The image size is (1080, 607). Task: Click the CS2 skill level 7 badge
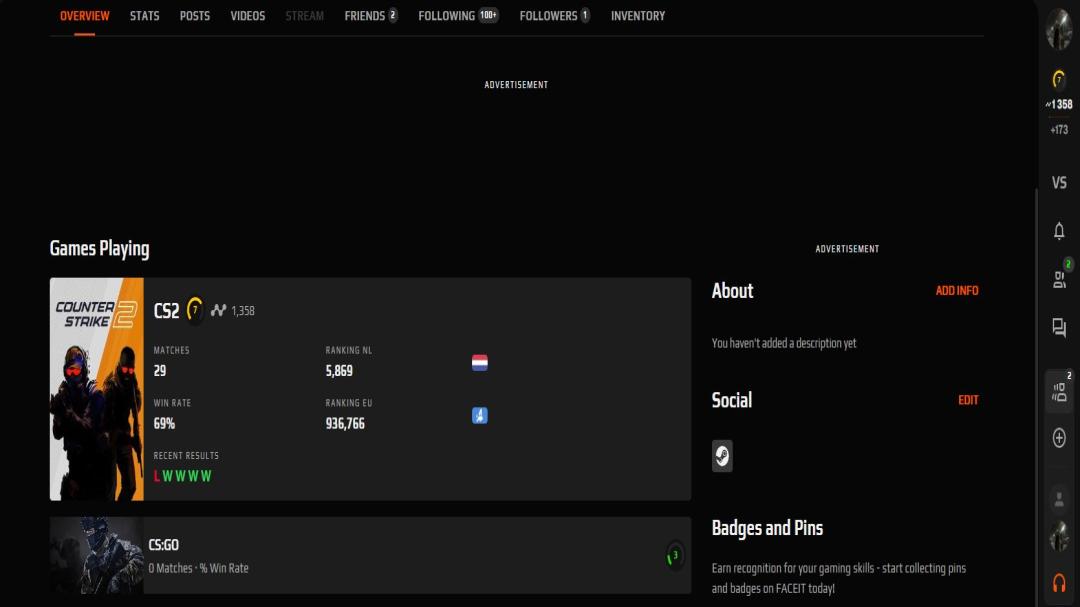(x=195, y=310)
